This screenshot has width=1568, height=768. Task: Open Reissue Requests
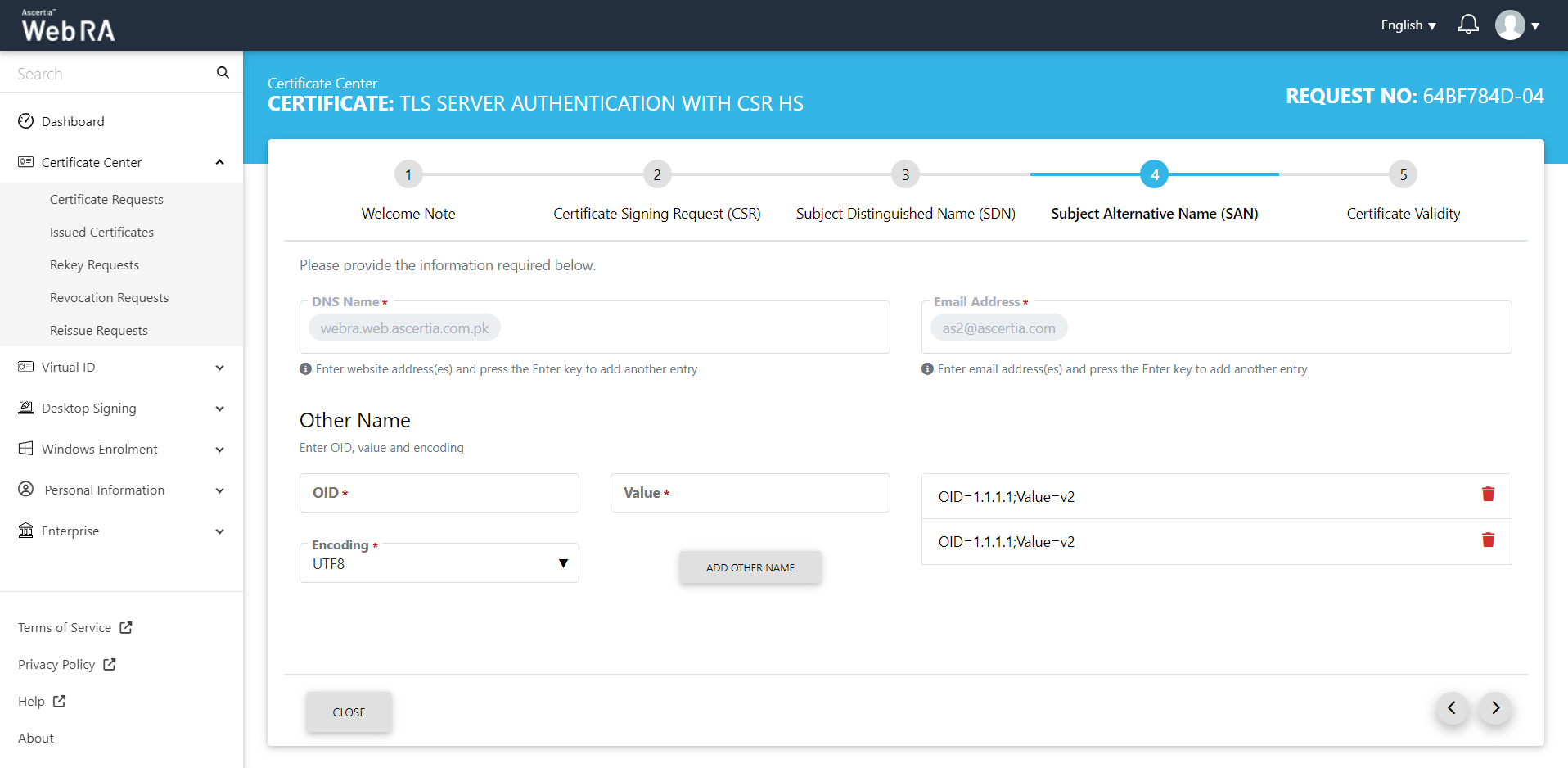pos(98,330)
